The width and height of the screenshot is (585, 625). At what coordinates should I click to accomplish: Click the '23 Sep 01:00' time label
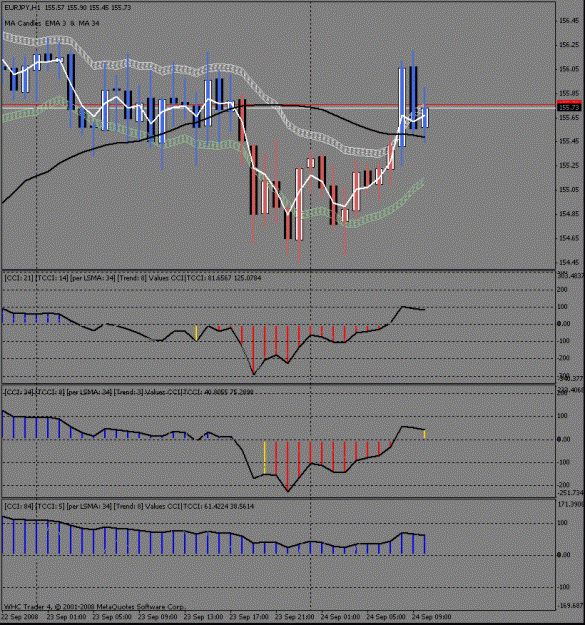tap(66, 617)
